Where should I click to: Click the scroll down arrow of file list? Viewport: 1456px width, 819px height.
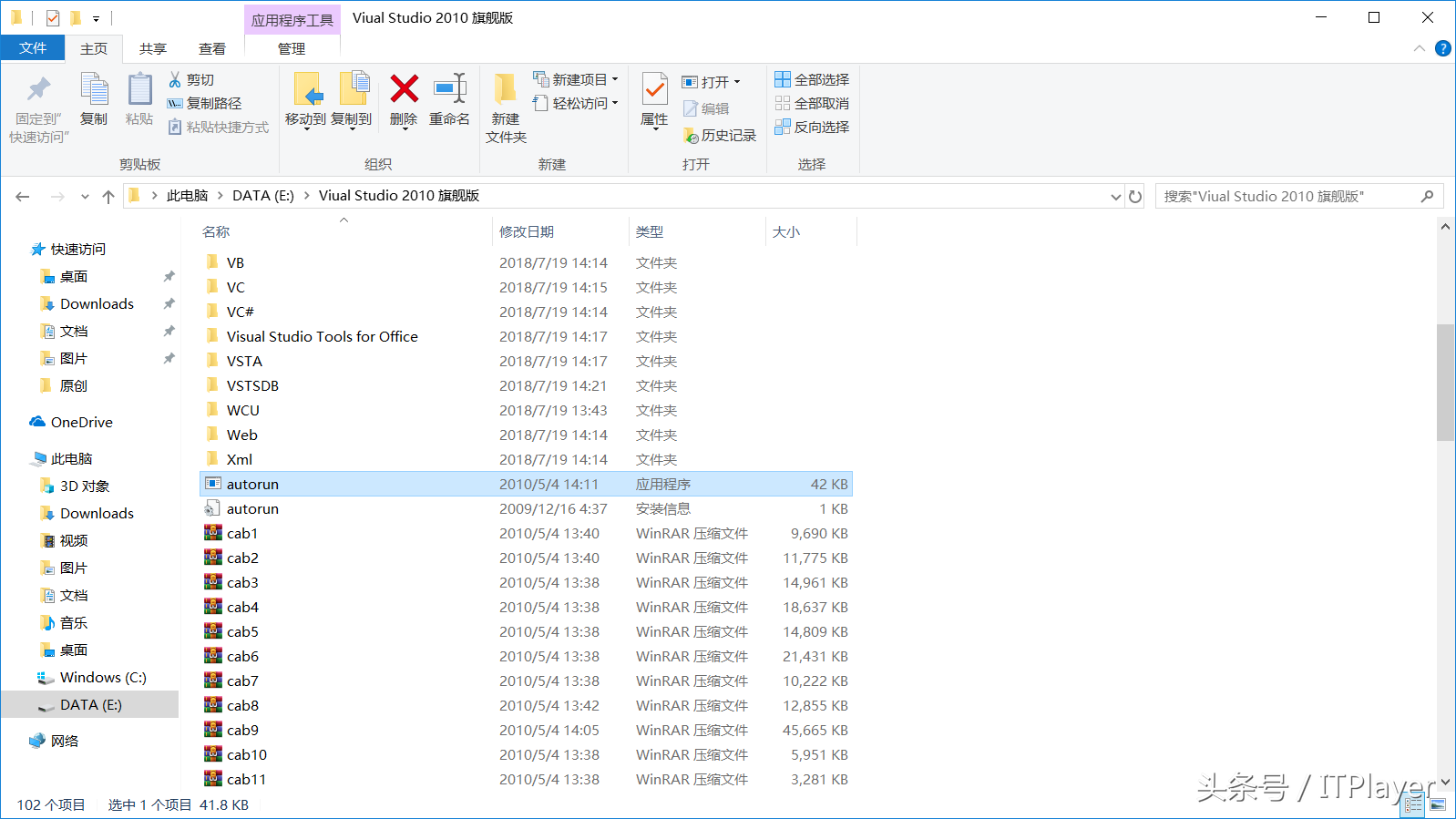[1445, 782]
